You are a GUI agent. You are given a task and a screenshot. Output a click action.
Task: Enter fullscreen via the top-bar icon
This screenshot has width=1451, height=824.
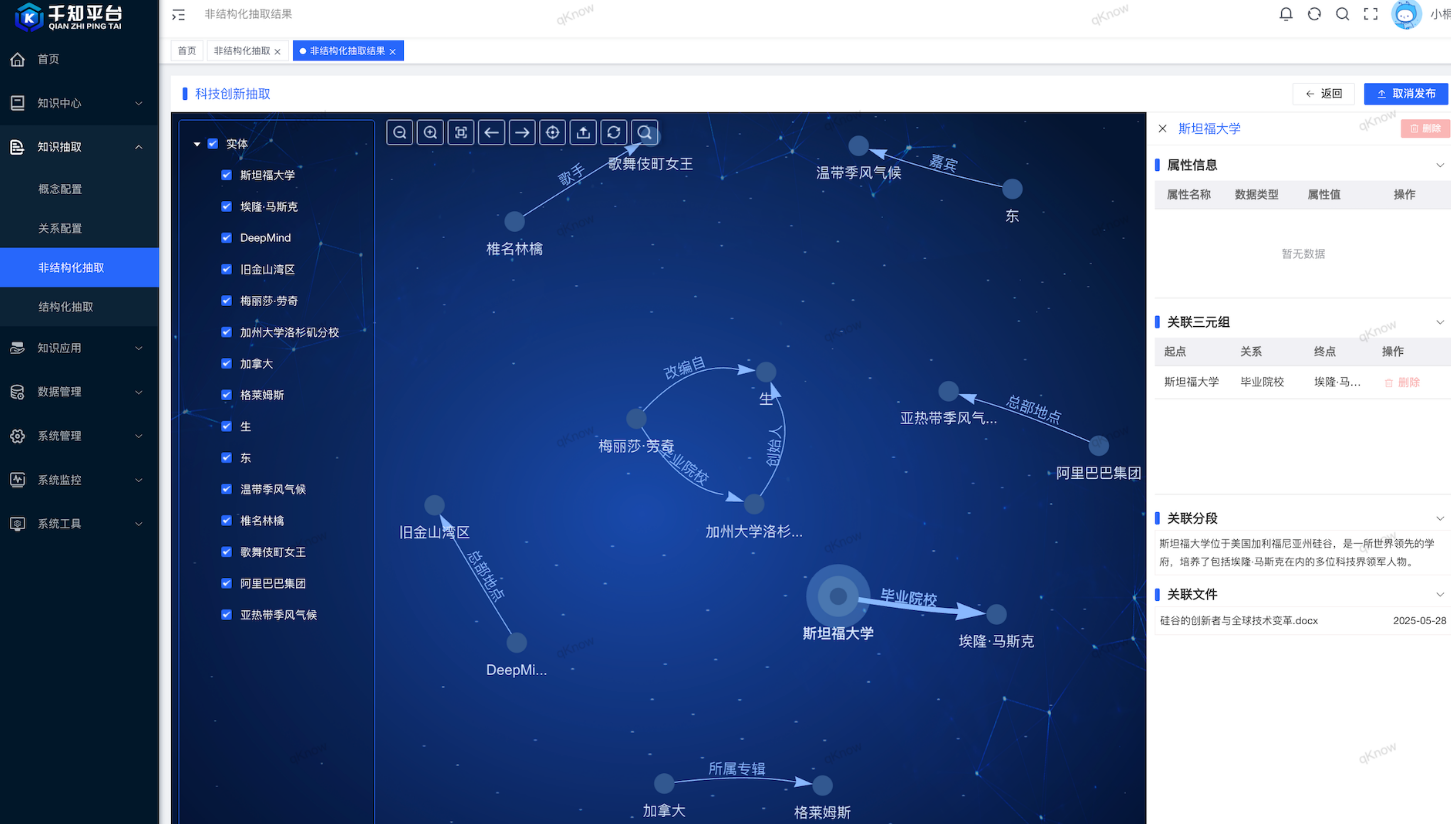point(1370,14)
